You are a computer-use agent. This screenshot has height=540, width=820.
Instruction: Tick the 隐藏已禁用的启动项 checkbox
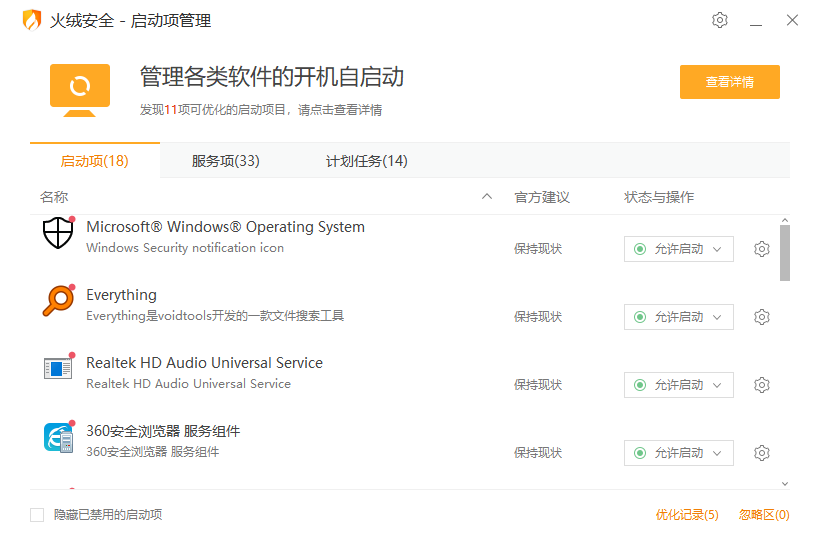(37, 515)
